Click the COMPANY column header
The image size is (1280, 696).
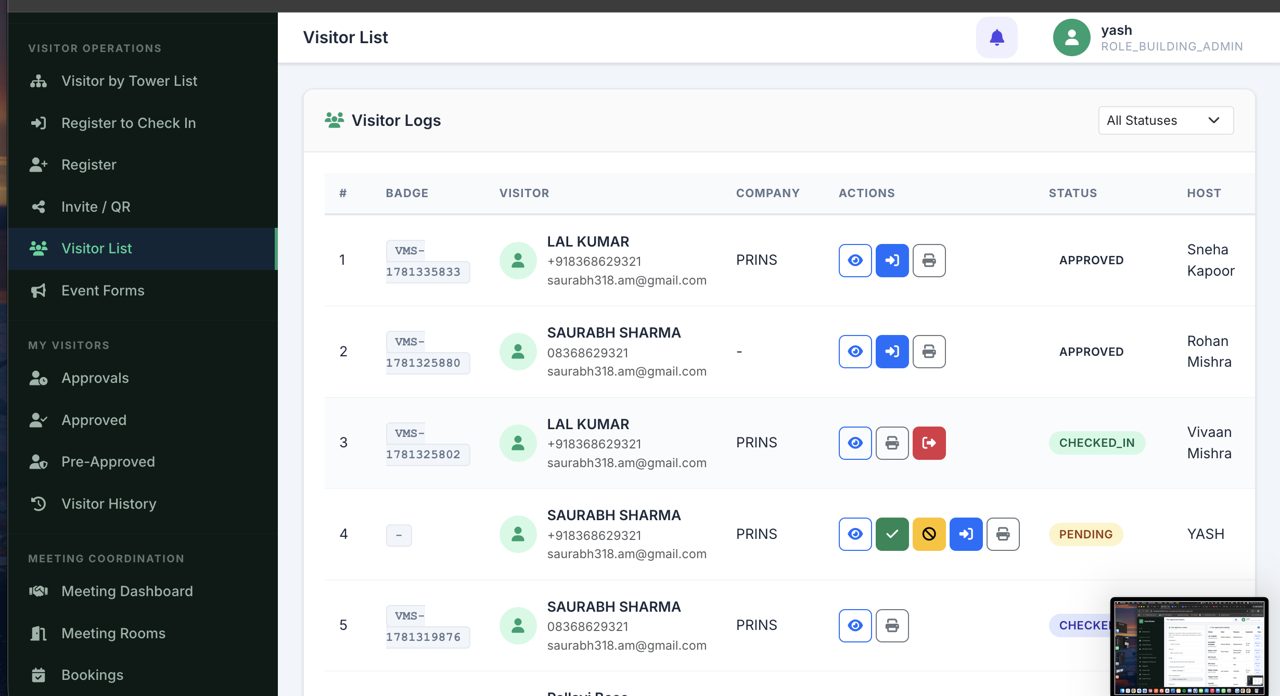coord(768,193)
